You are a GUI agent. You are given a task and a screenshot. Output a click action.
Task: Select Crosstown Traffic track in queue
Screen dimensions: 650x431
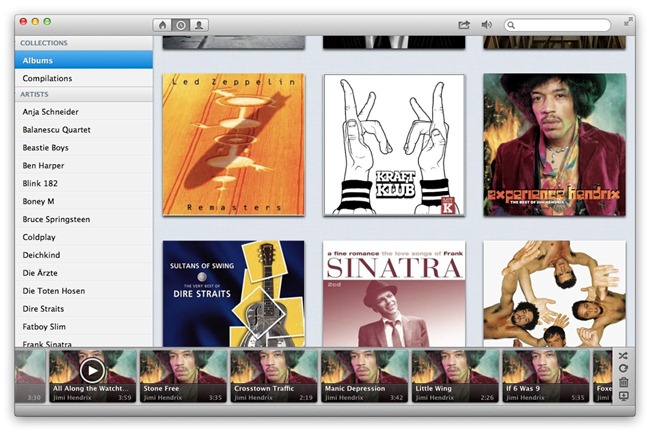274,376
